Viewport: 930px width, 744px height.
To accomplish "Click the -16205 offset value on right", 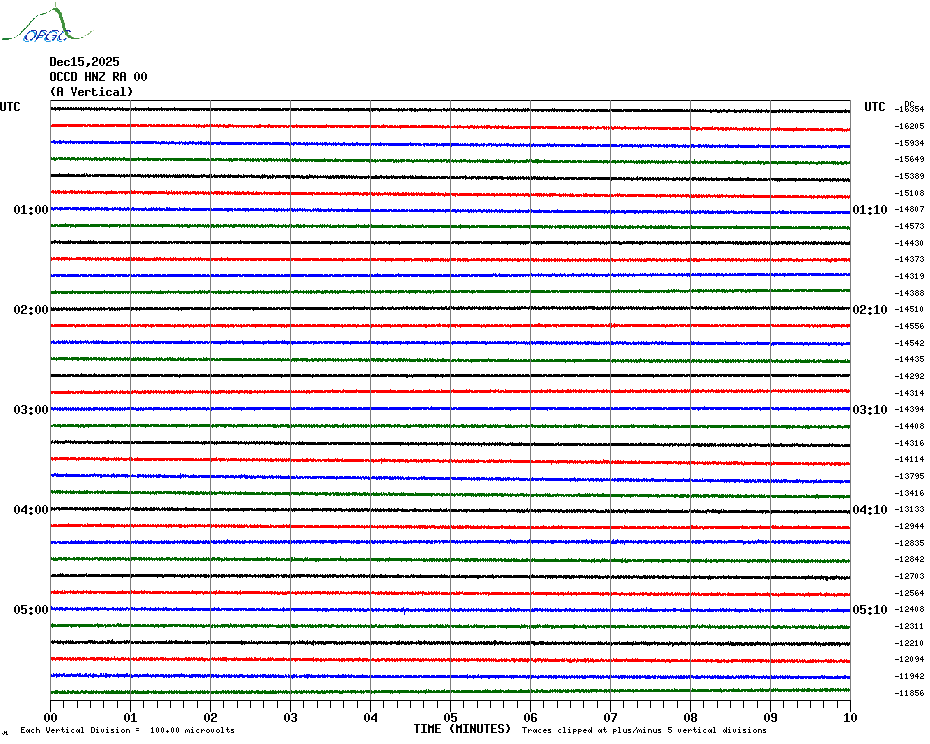I will [910, 126].
